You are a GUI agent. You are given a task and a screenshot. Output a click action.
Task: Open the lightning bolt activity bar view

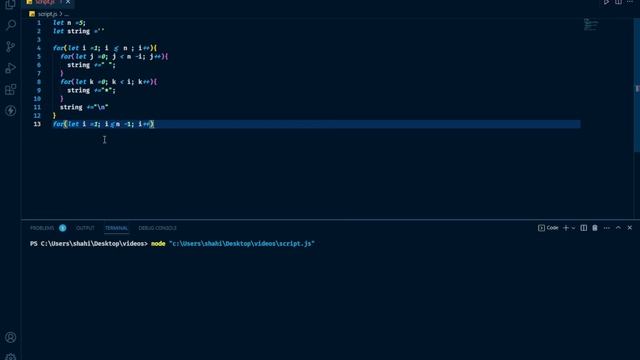pos(10,111)
